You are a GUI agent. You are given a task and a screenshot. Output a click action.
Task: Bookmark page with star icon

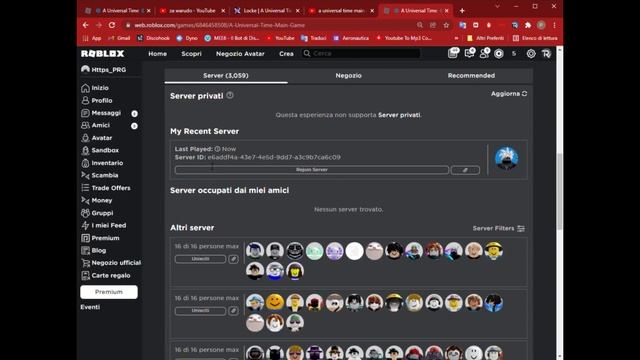tap(446, 25)
